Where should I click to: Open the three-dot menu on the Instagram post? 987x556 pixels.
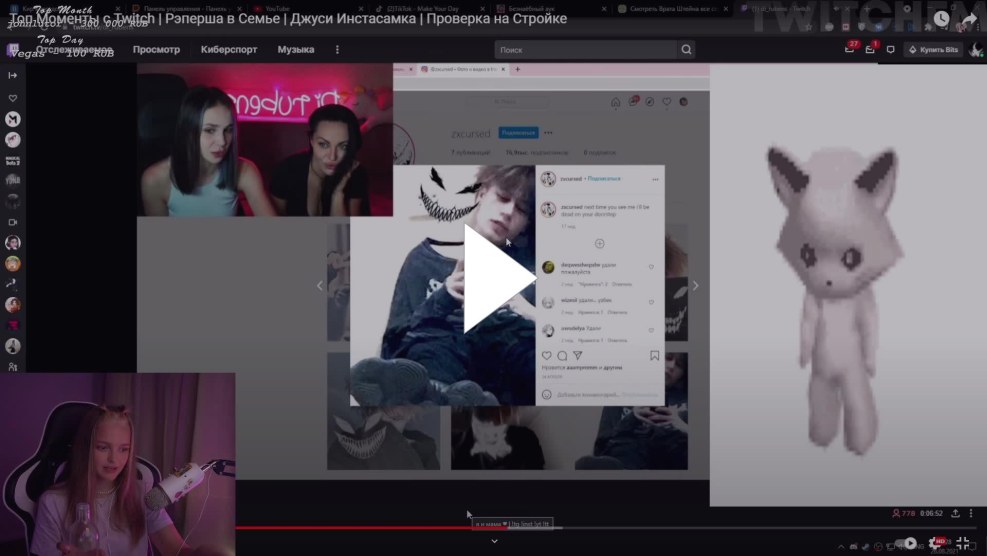point(655,179)
